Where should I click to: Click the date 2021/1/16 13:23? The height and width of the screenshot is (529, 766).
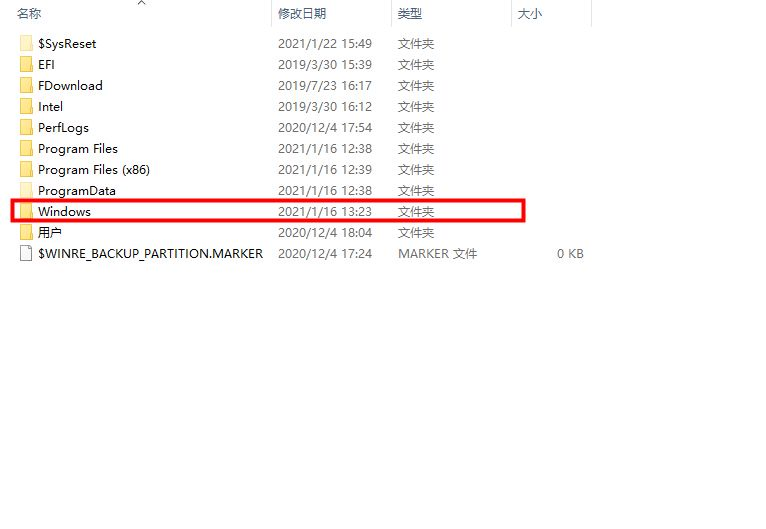tap(325, 212)
